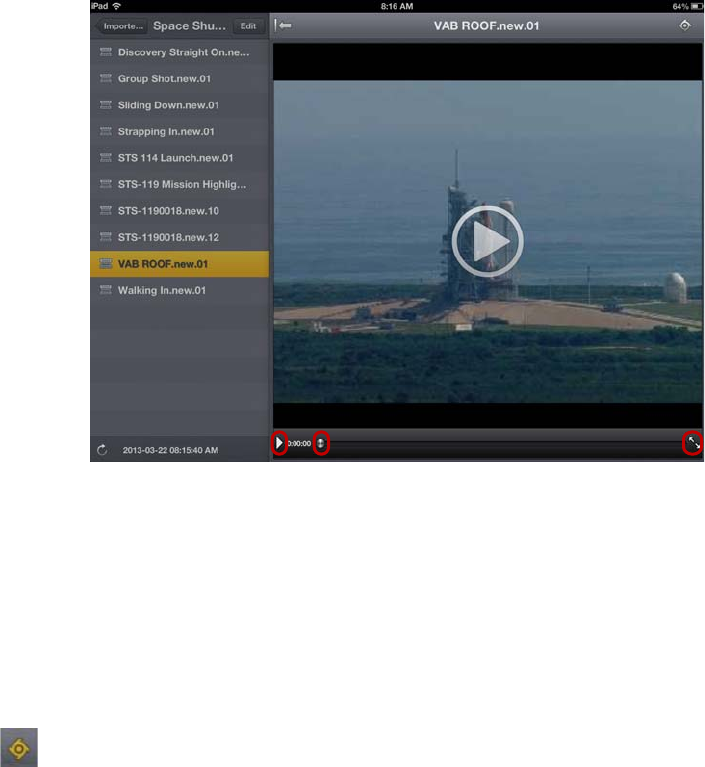Select the Group Shot.new.01 clip
This screenshot has width=705, height=767.
tap(180, 79)
